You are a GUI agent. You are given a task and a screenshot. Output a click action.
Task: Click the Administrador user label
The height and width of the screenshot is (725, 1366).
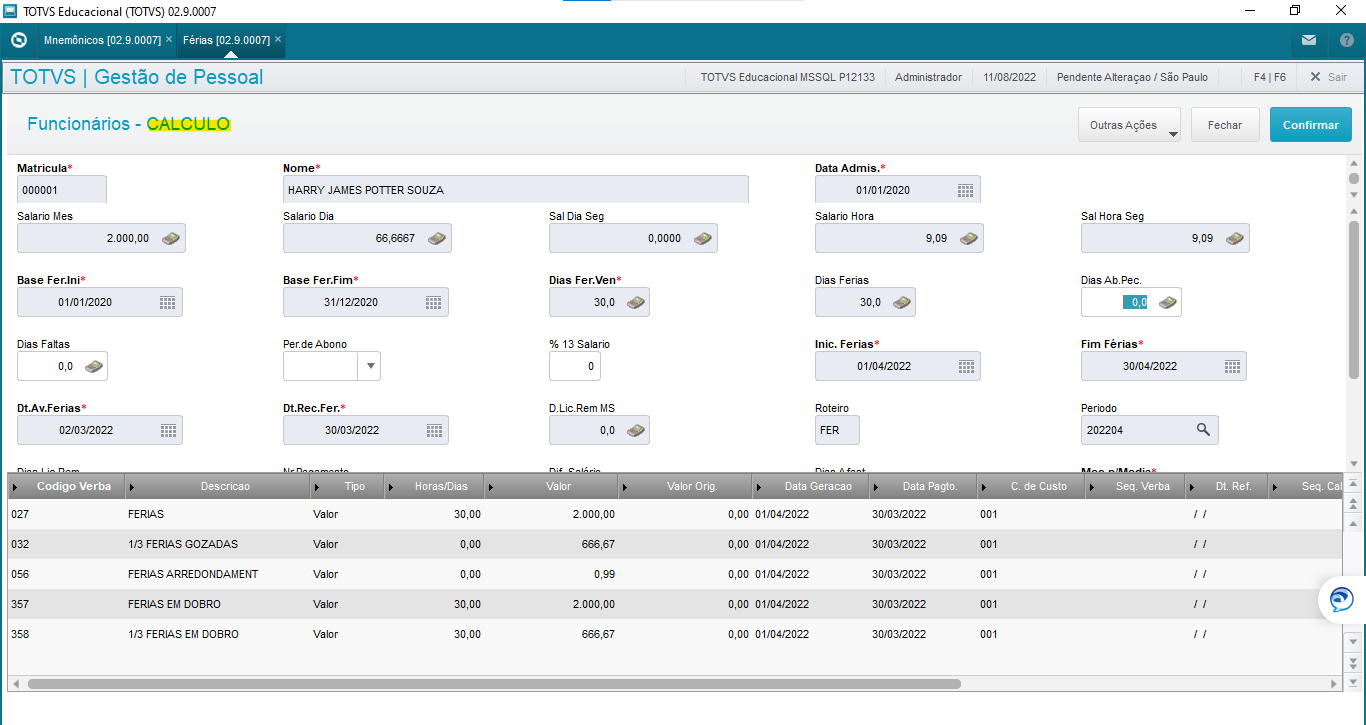(928, 77)
